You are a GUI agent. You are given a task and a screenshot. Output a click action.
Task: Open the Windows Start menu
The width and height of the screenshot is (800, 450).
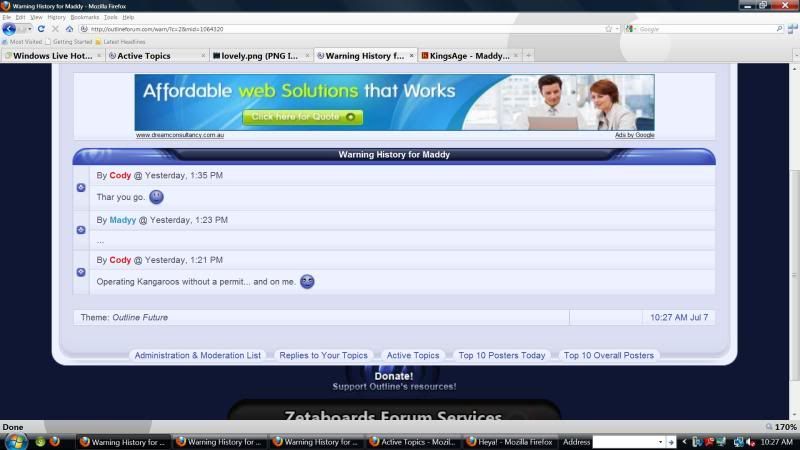click(x=15, y=441)
